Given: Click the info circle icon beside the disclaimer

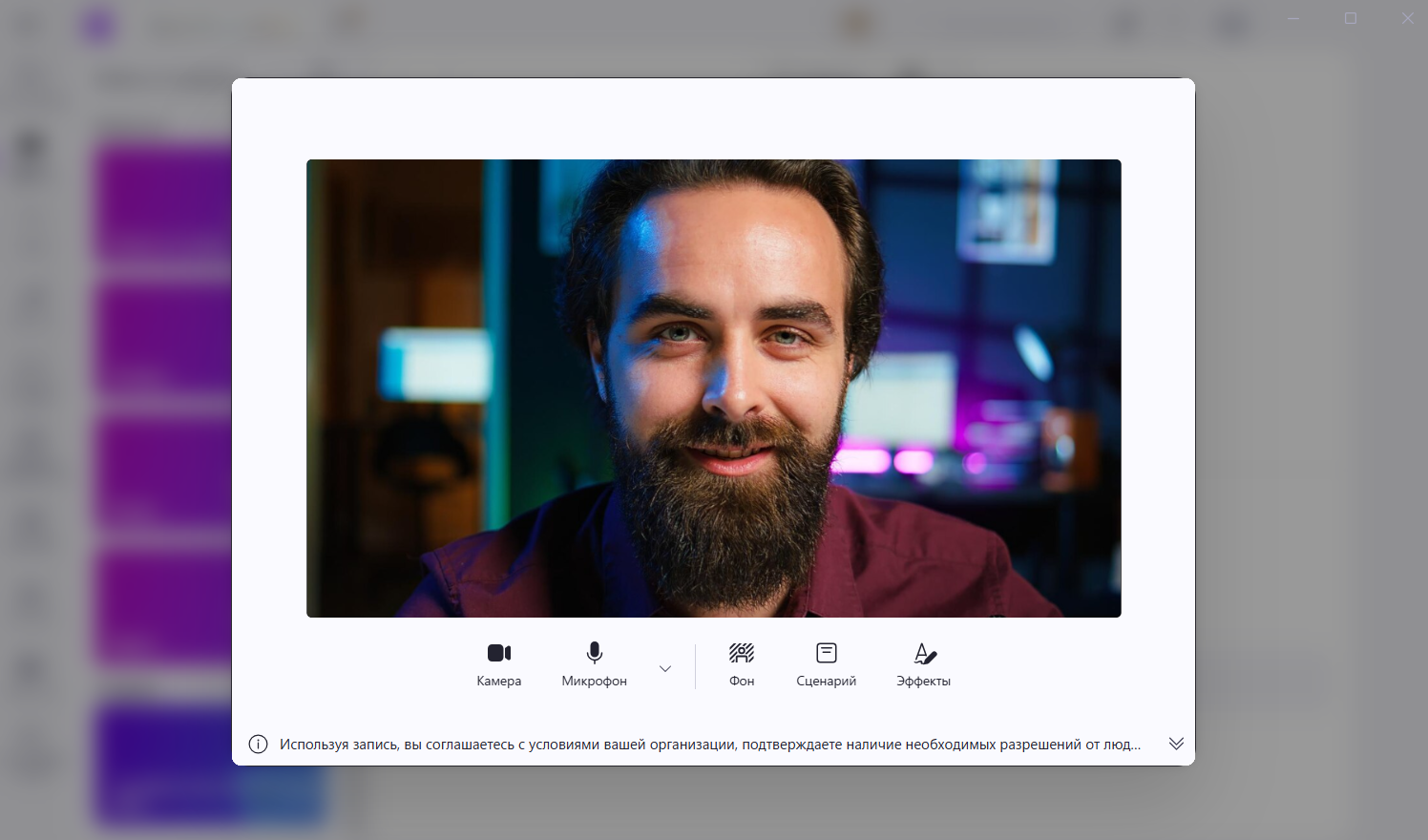Looking at the screenshot, I should coord(258,745).
